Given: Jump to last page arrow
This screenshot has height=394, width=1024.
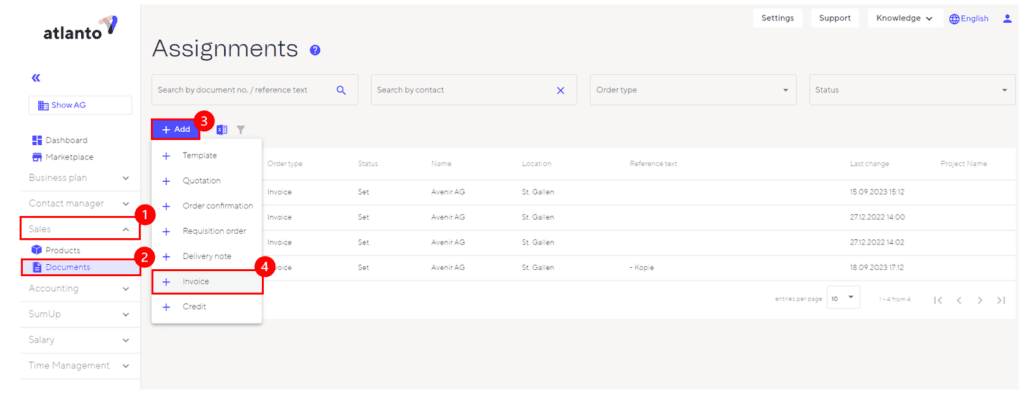Looking at the screenshot, I should point(1000,300).
